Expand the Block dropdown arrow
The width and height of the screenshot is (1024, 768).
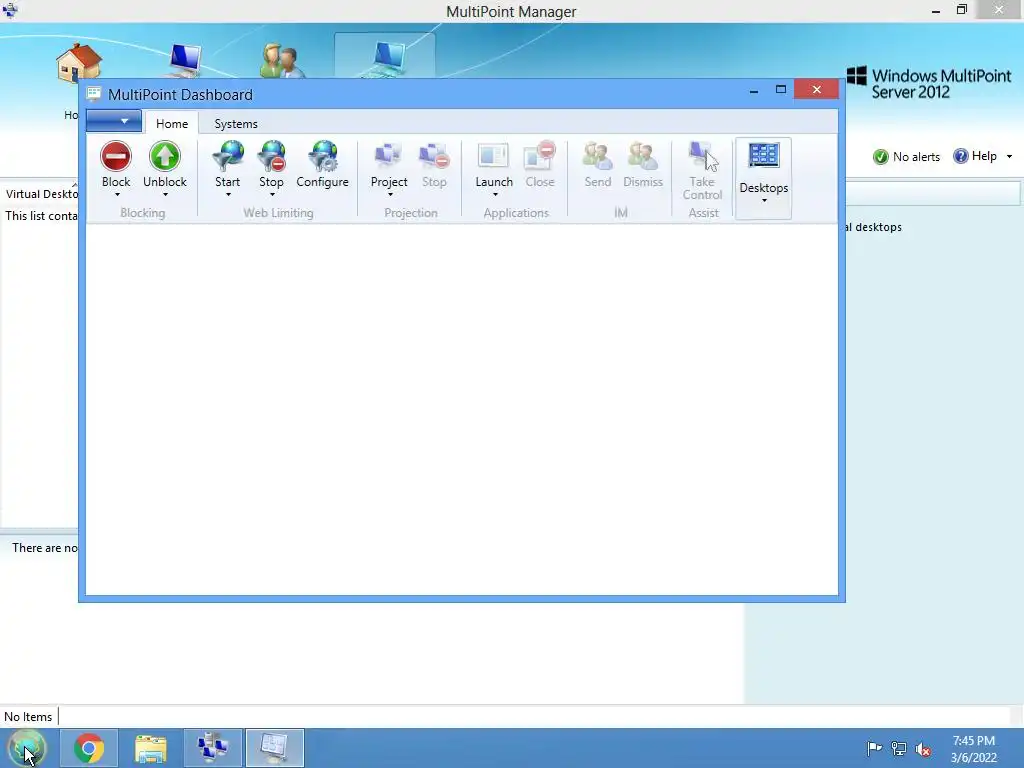[117, 195]
